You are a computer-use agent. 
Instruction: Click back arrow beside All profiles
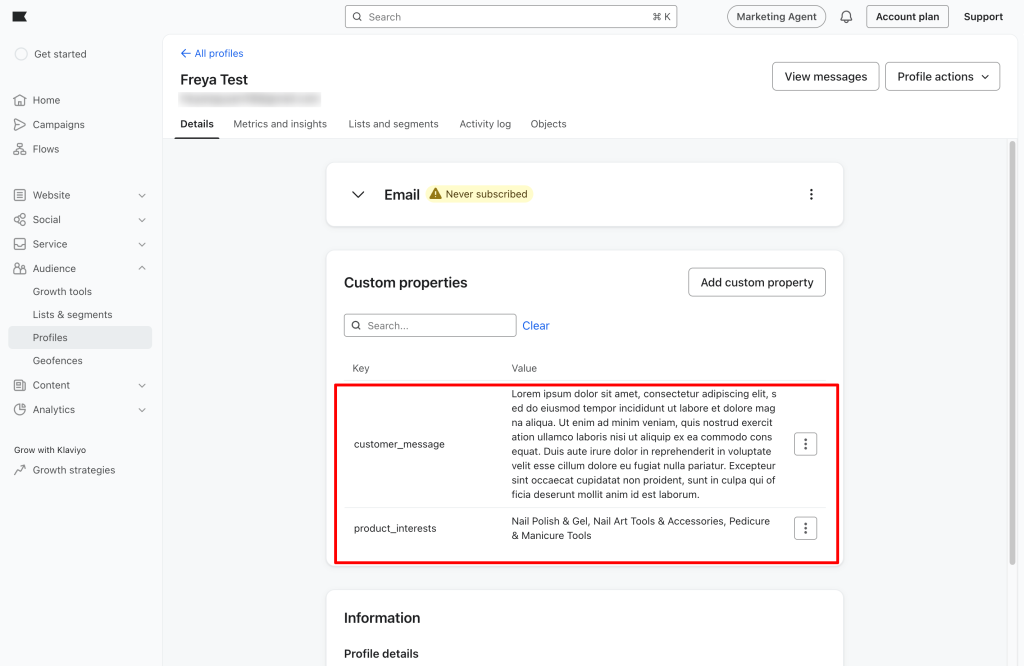tap(185, 53)
